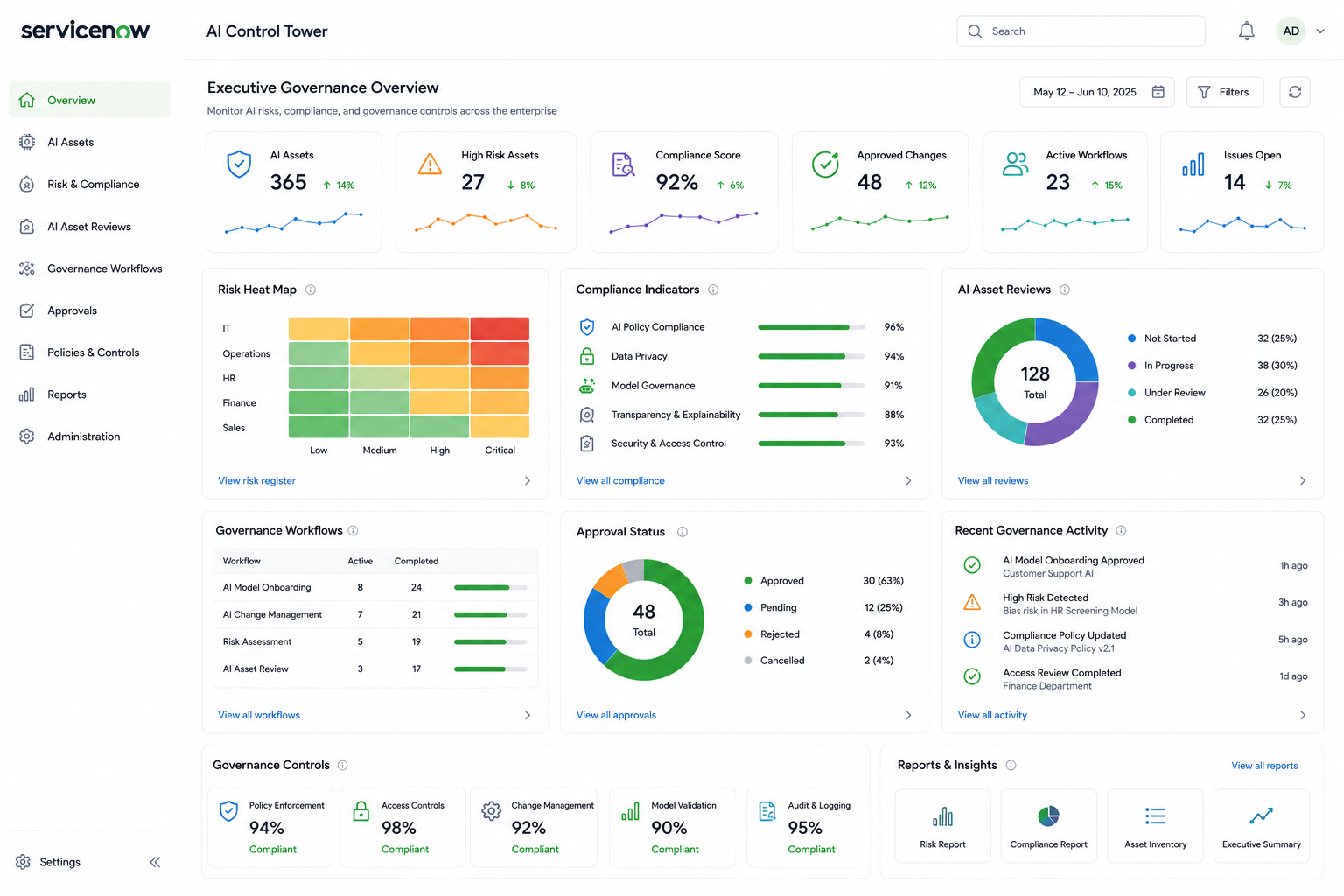Click the High Risk Detected warning icon
Viewport: 1344px width, 896px height.
click(x=972, y=602)
